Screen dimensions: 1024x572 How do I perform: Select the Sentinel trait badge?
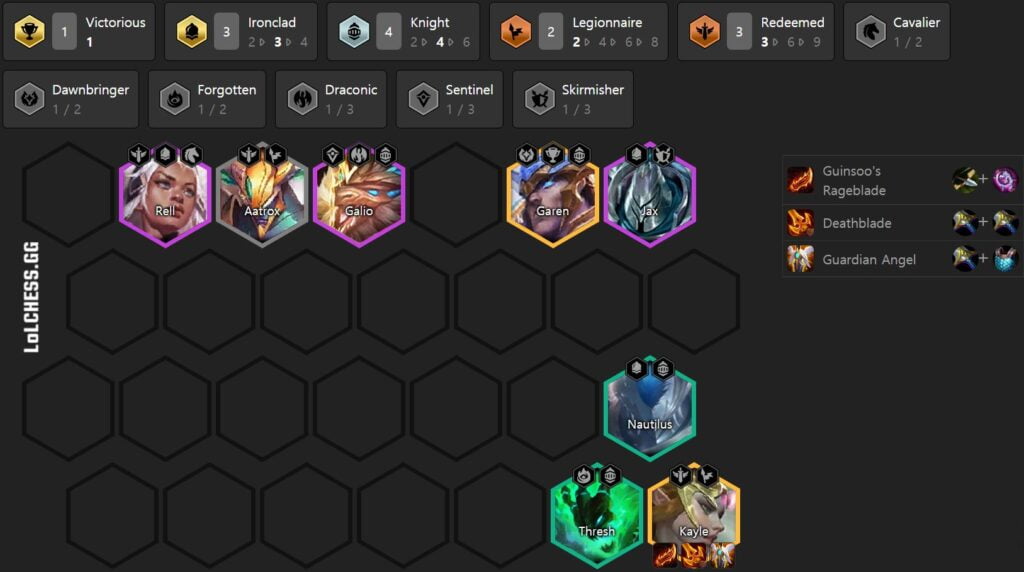click(x=449, y=99)
